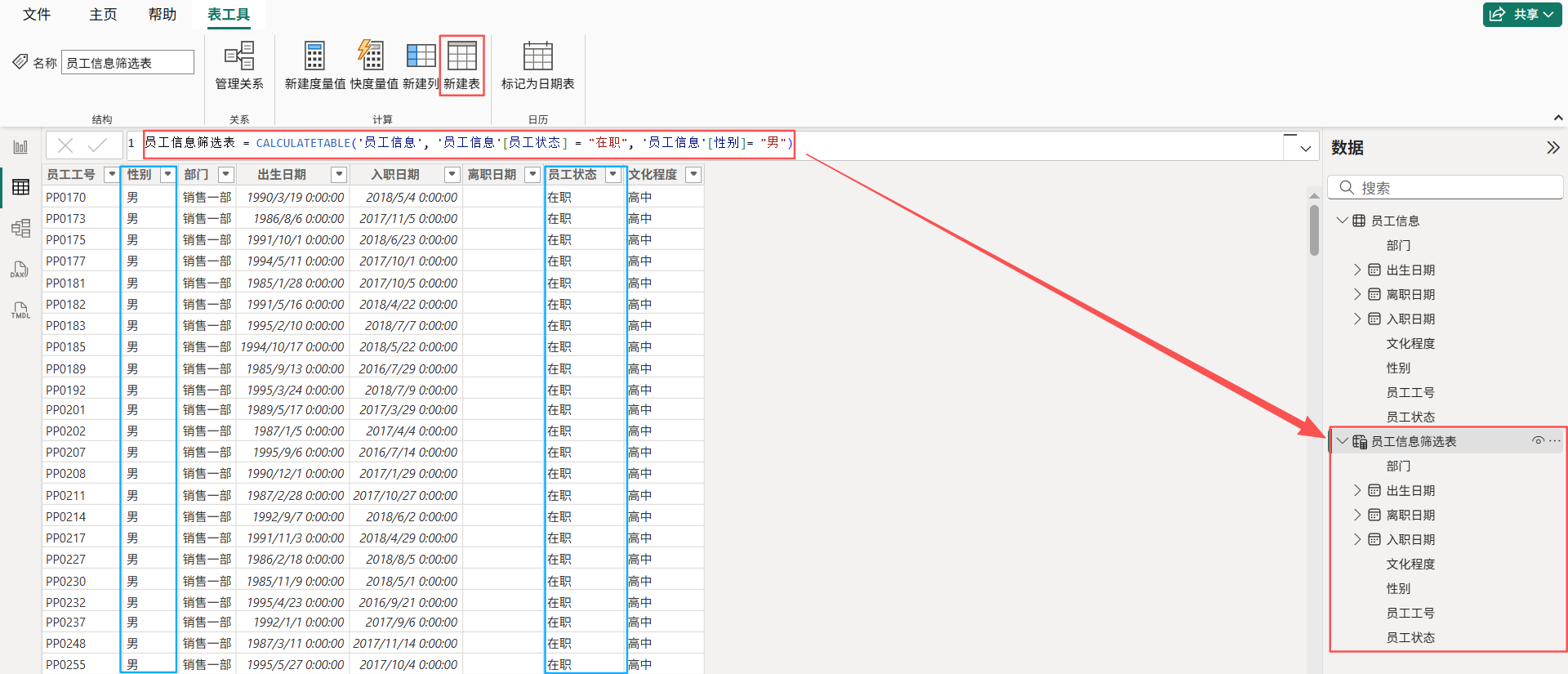Open filter dropdown for 性别 column
The height and width of the screenshot is (674, 1568).
pyautogui.click(x=168, y=174)
